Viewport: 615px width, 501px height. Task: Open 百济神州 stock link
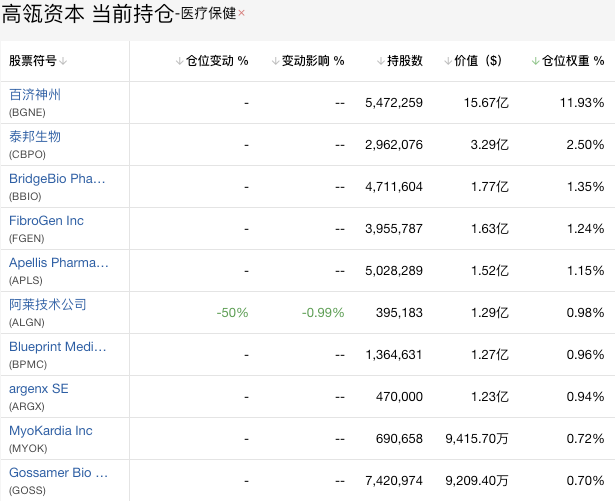point(35,95)
